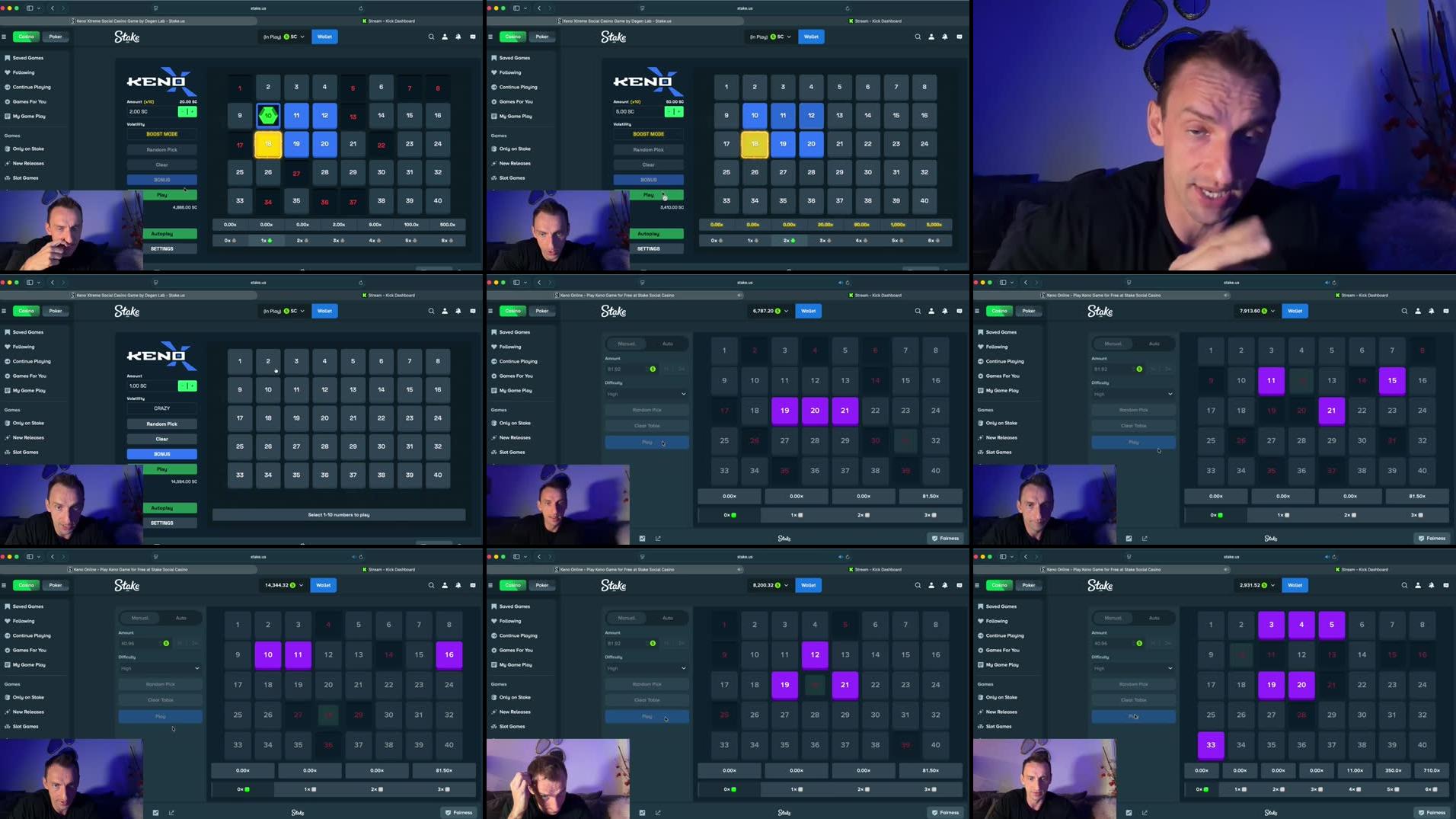
Task: Open Games For You in the 4,886.00 SC window
Action: (29, 101)
